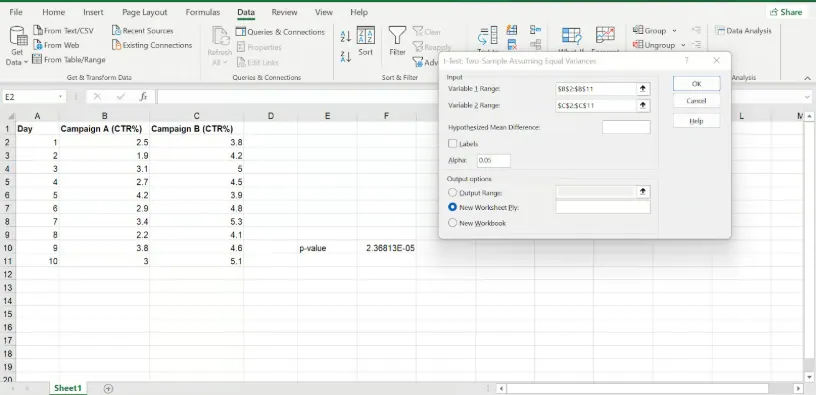Open Consolidate data tool
This screenshot has height=395, width=816.
point(536,30)
